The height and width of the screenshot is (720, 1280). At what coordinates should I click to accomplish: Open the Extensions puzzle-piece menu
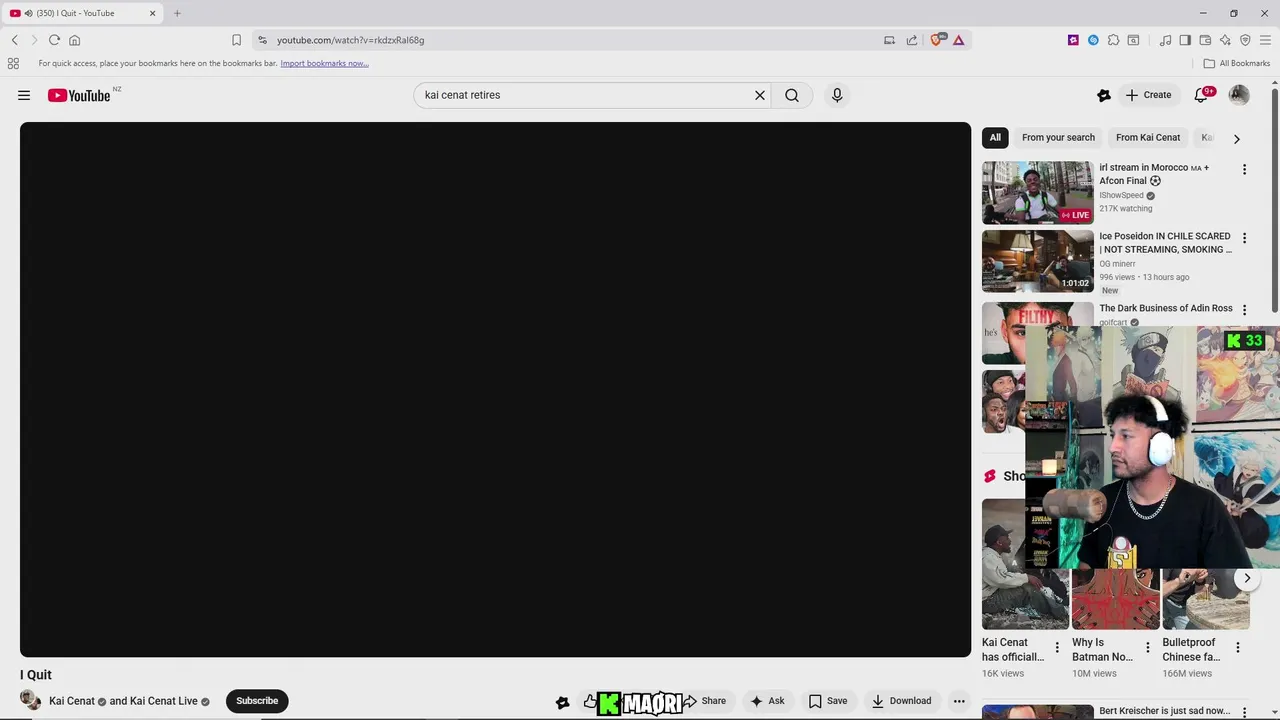1113,40
